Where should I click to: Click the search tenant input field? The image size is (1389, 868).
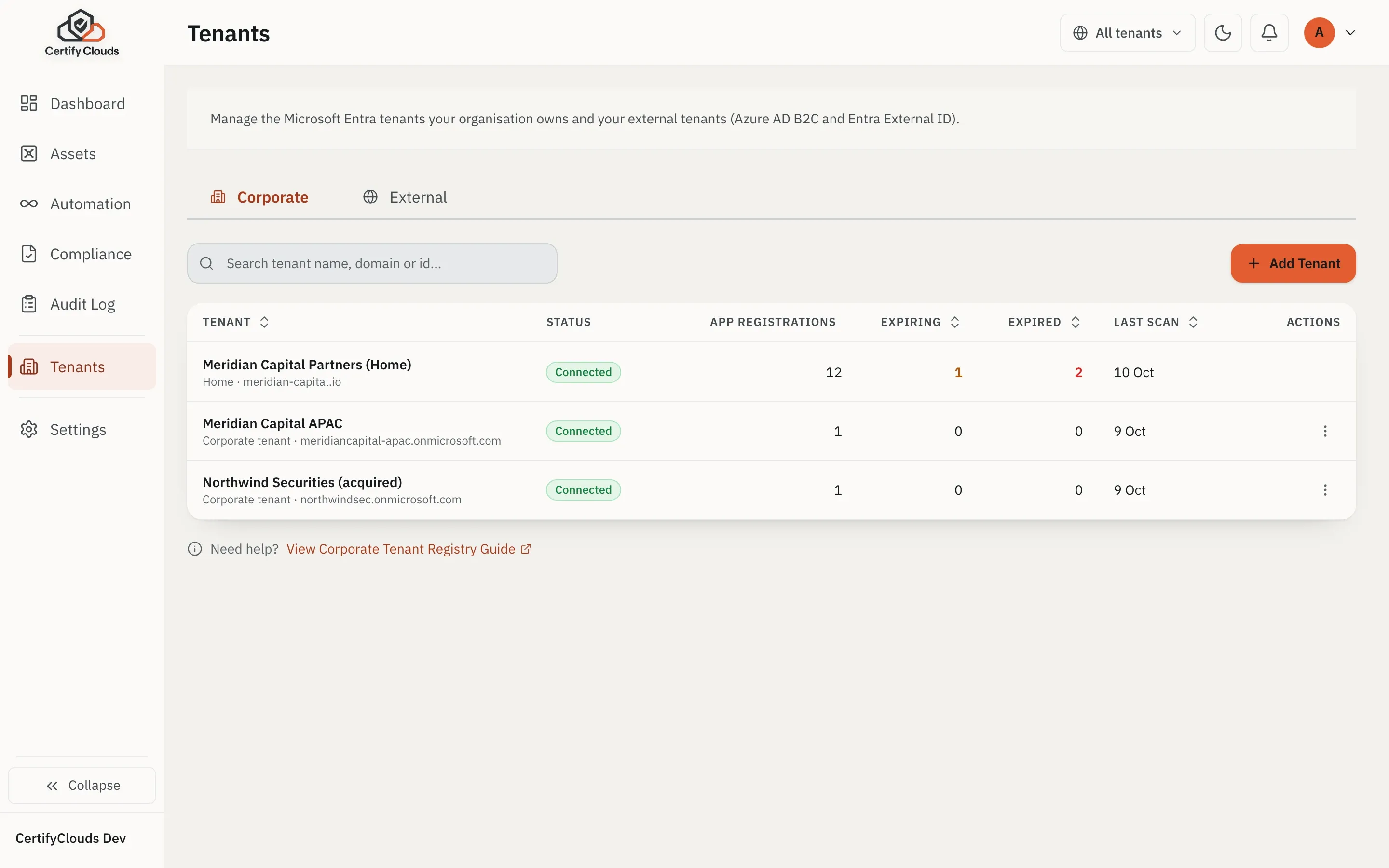pyautogui.click(x=372, y=263)
